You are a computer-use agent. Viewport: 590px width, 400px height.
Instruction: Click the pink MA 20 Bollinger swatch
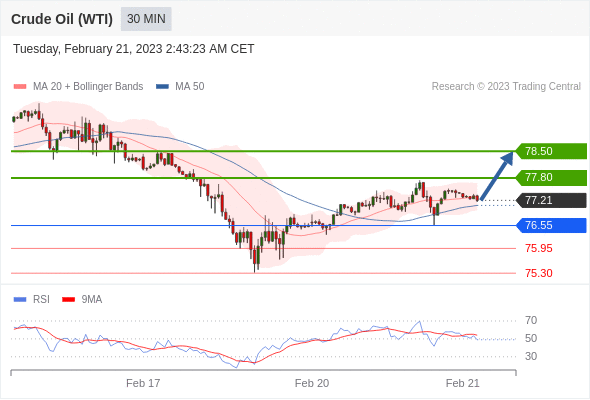click(20, 87)
